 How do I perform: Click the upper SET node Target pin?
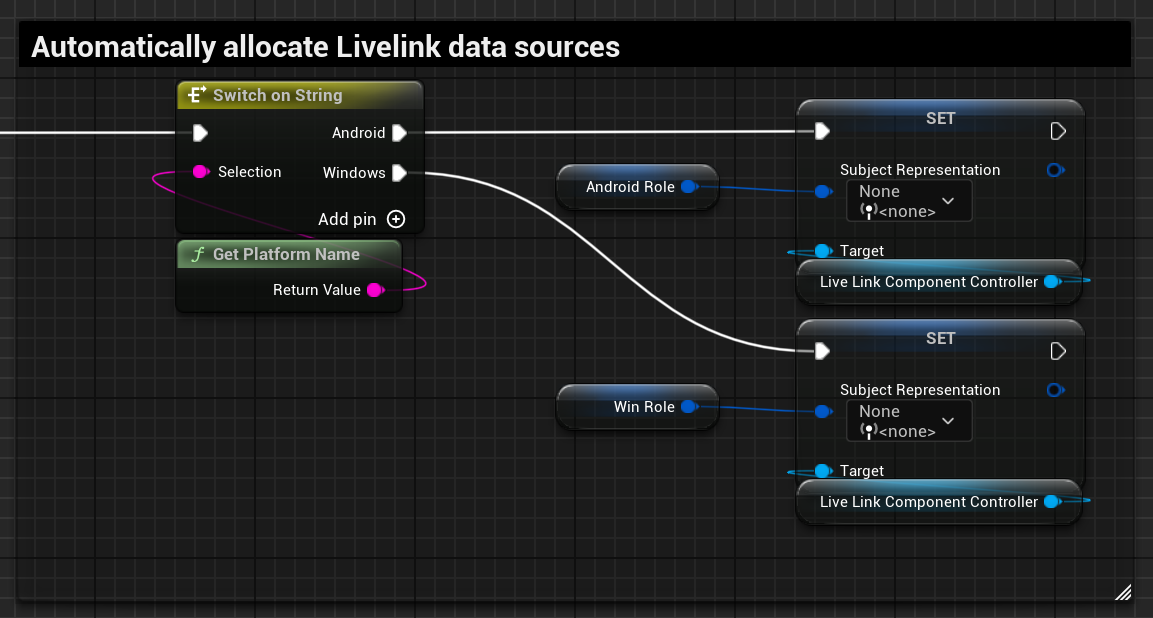pos(823,251)
